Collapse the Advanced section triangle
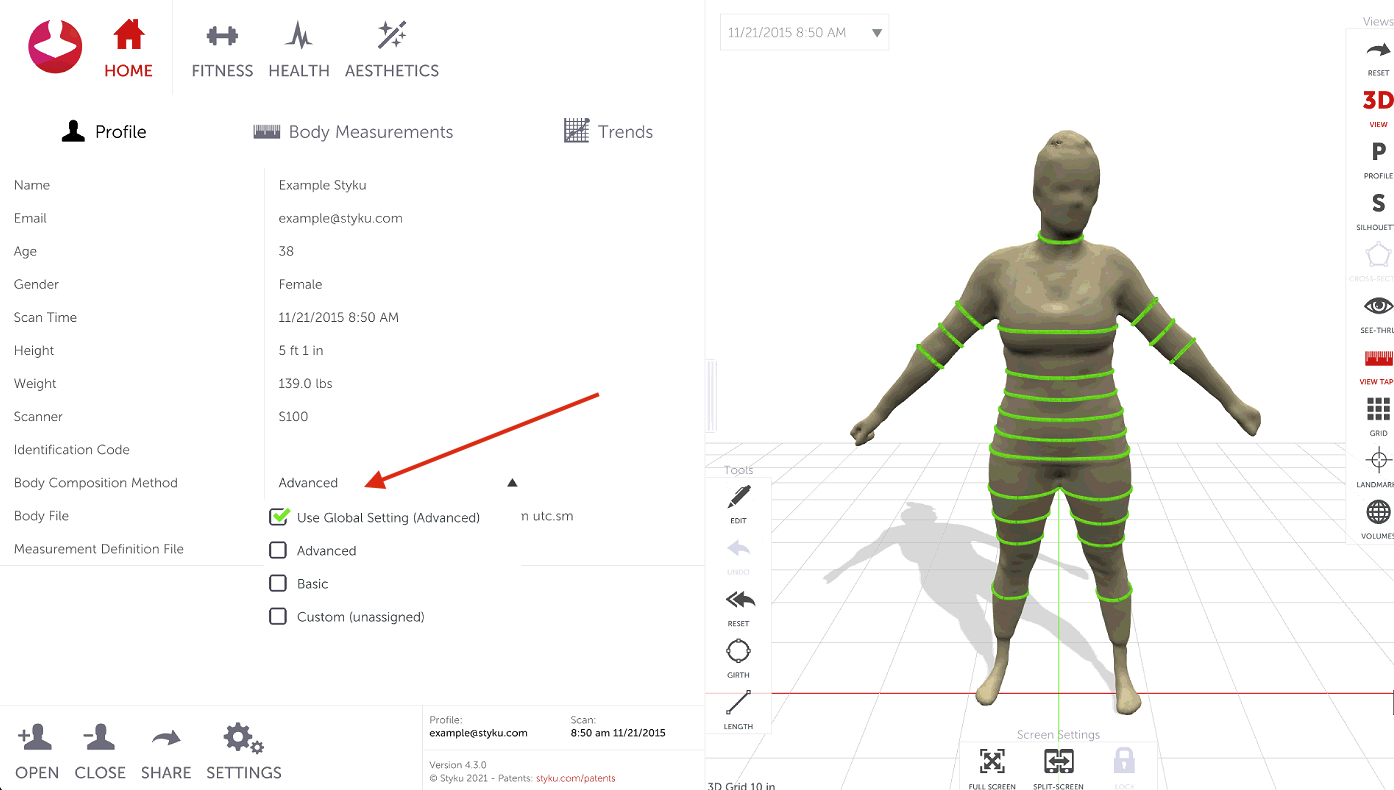The width and height of the screenshot is (1394, 790). (x=512, y=482)
